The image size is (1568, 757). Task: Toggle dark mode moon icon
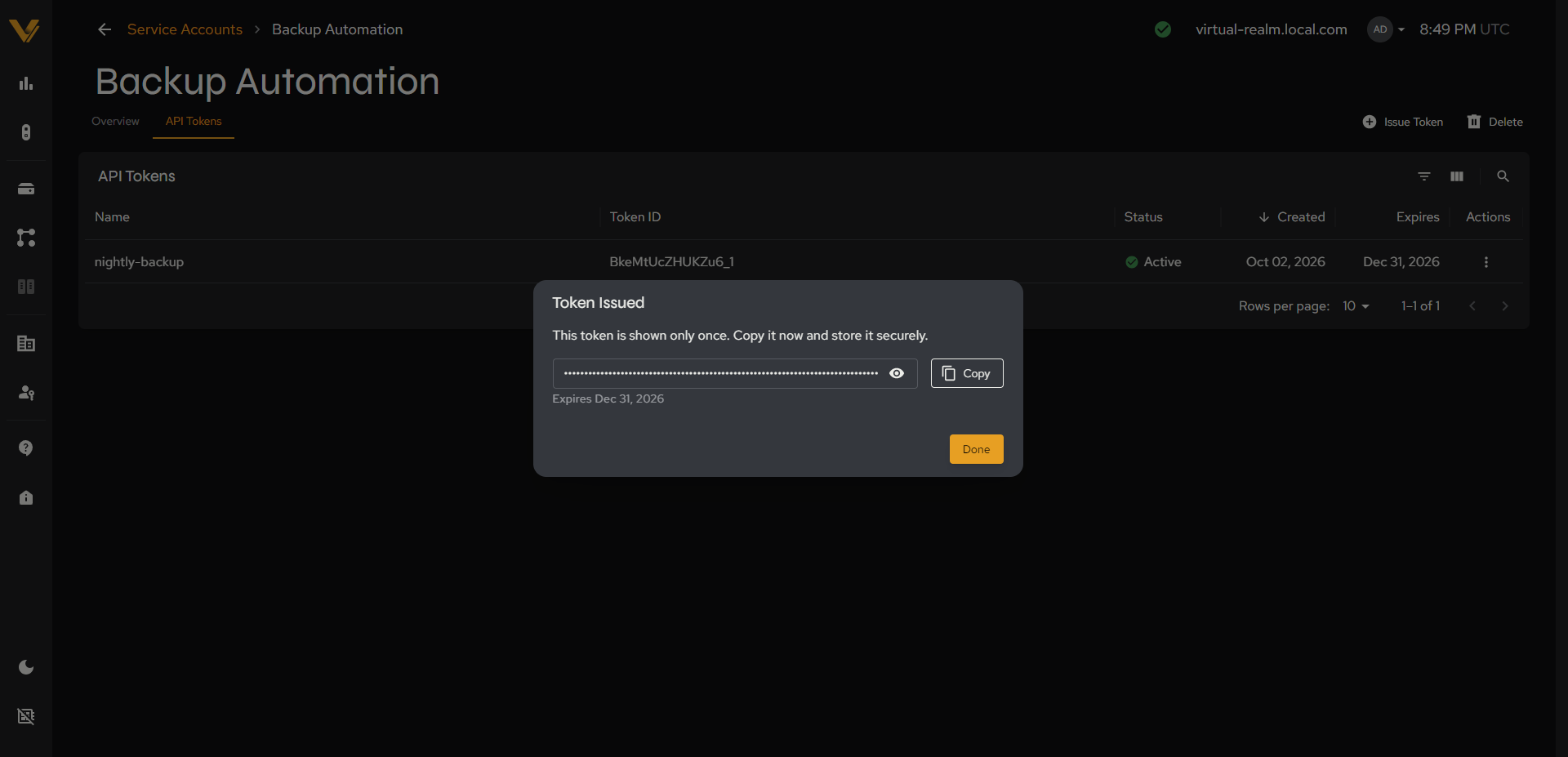pyautogui.click(x=26, y=667)
